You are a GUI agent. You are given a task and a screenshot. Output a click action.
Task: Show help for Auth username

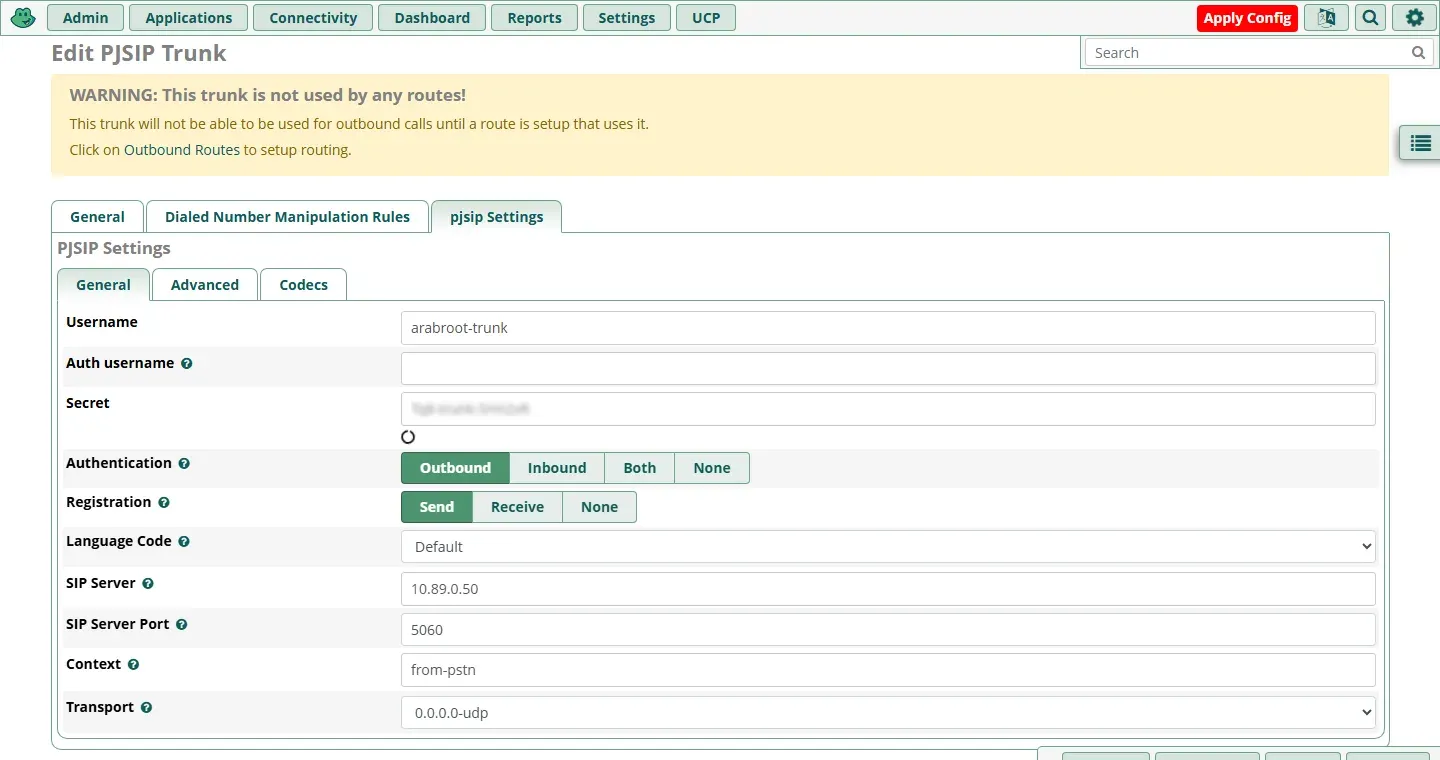[x=186, y=364]
